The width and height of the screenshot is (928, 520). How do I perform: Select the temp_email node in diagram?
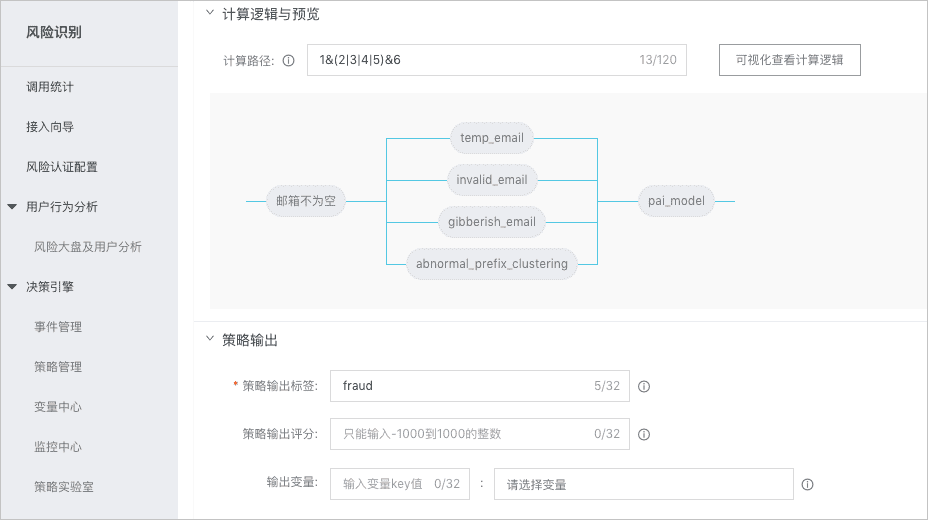coord(492,138)
